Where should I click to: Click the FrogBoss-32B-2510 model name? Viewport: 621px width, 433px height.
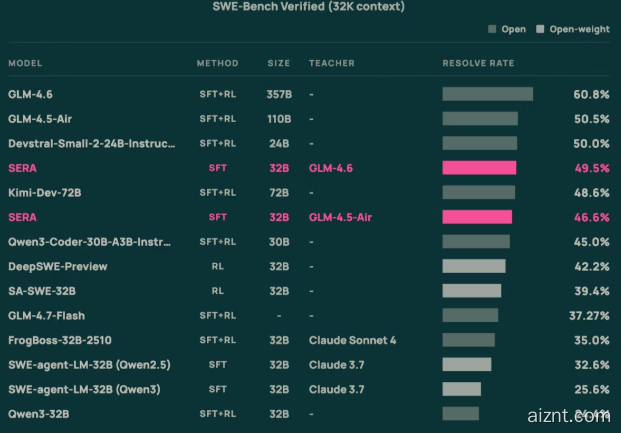(x=66, y=340)
